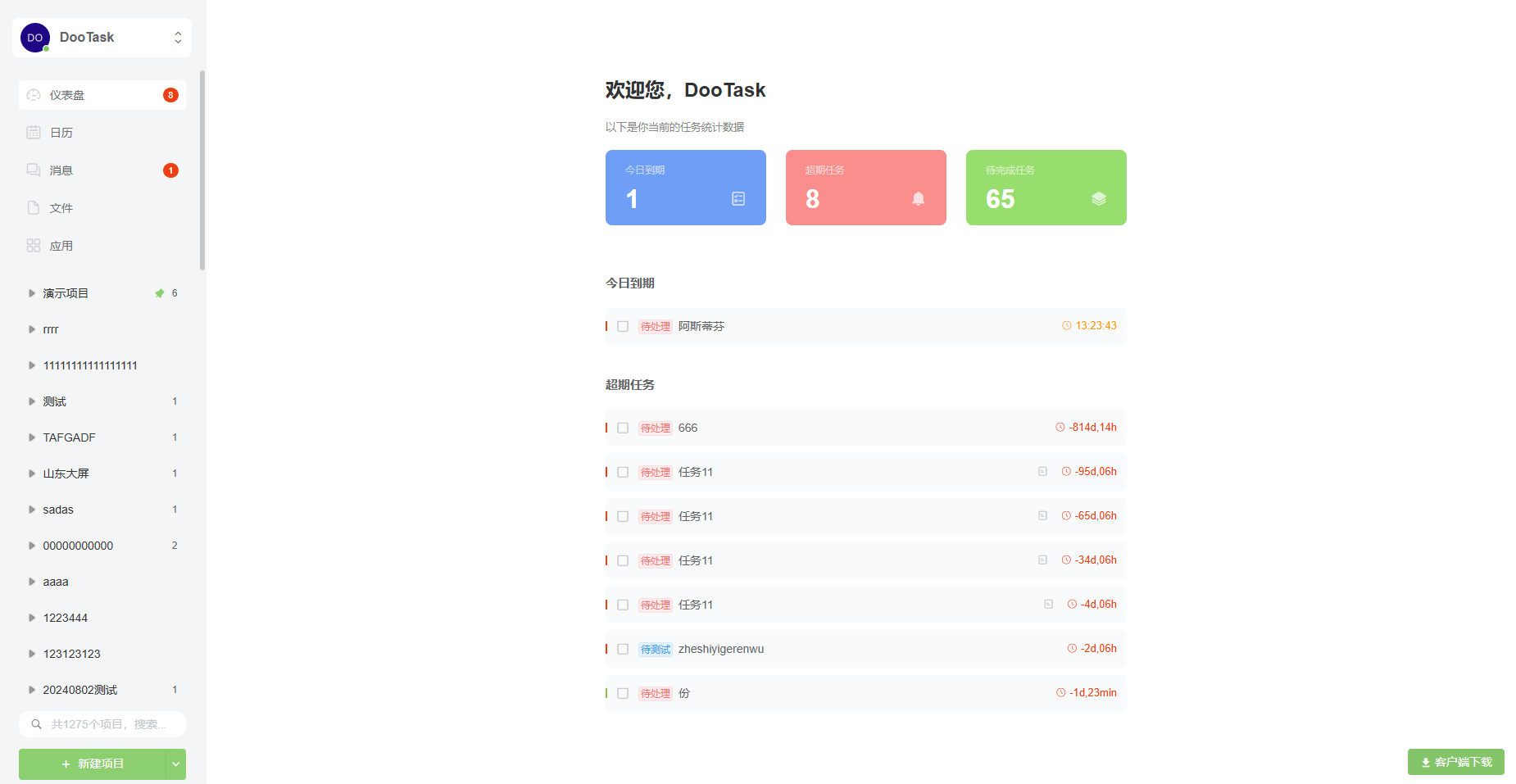
Task: Click the clock icon at -2d,06h
Action: click(1072, 648)
